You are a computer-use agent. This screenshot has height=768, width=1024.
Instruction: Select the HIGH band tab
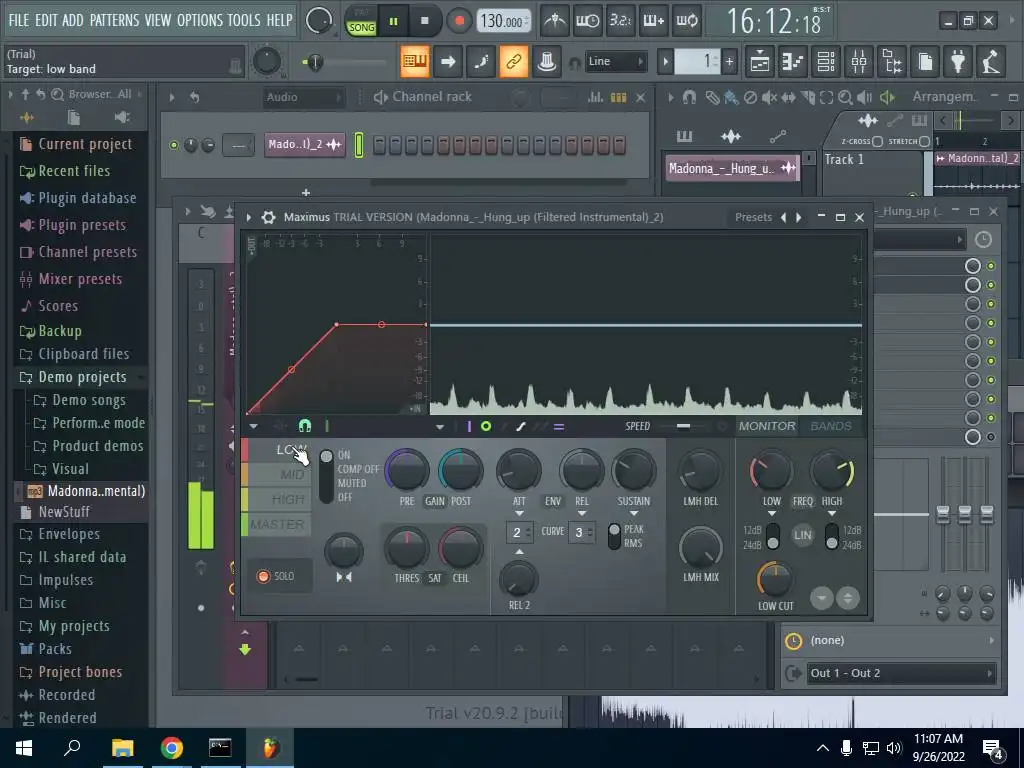tap(276, 500)
